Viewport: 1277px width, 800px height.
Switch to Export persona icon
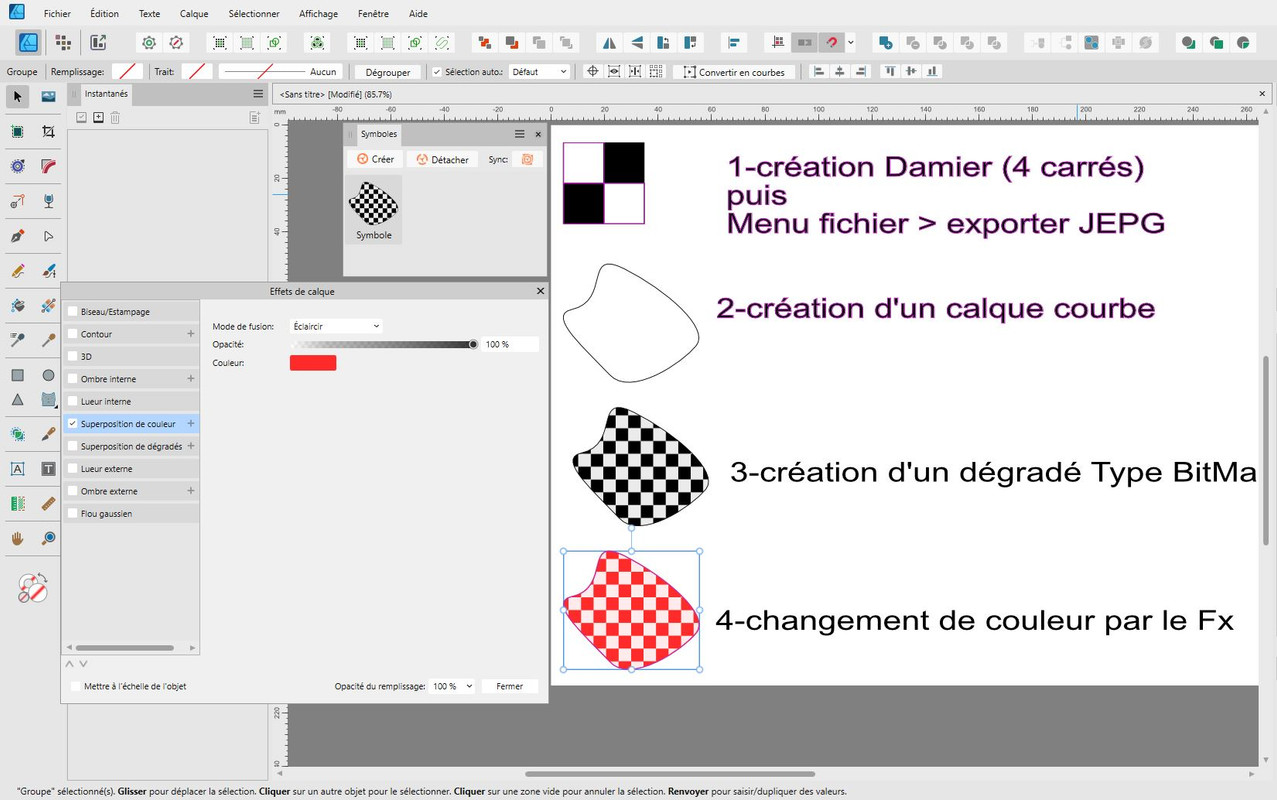pyautogui.click(x=97, y=42)
